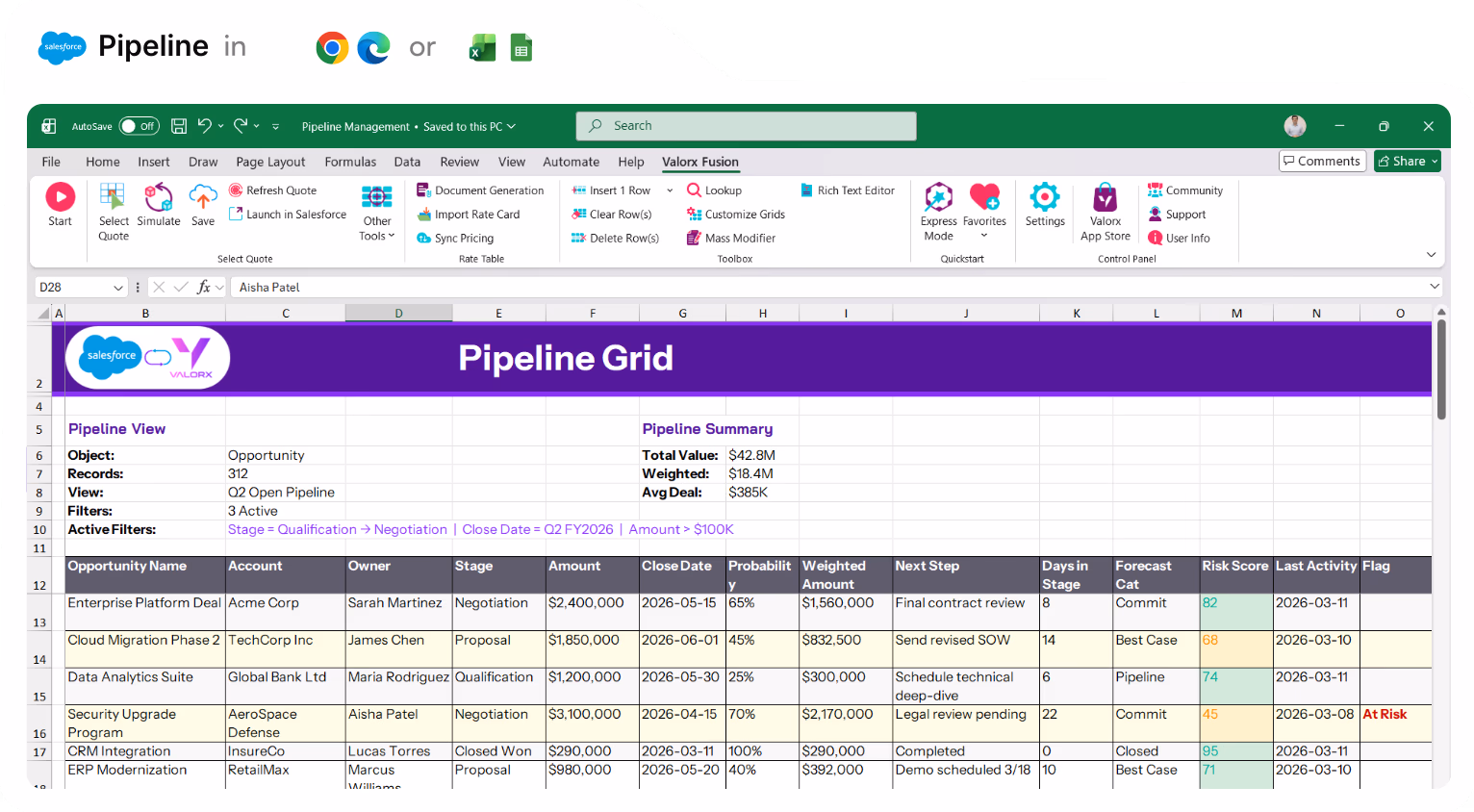The width and height of the screenshot is (1474, 812).
Task: Click inside the Search box
Action: tap(746, 125)
